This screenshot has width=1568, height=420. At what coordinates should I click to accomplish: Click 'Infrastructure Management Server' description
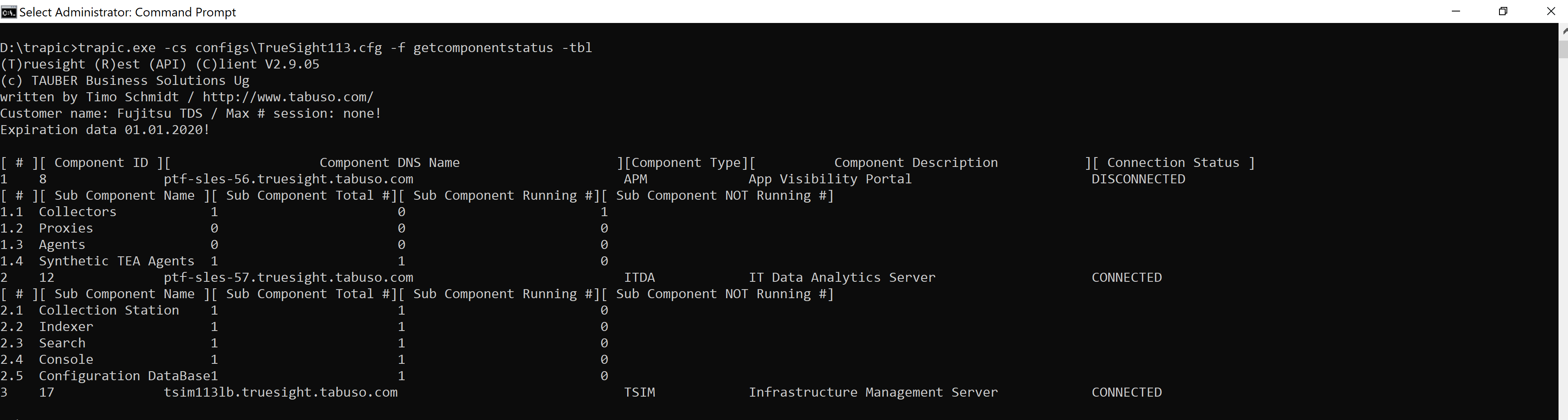click(x=873, y=392)
